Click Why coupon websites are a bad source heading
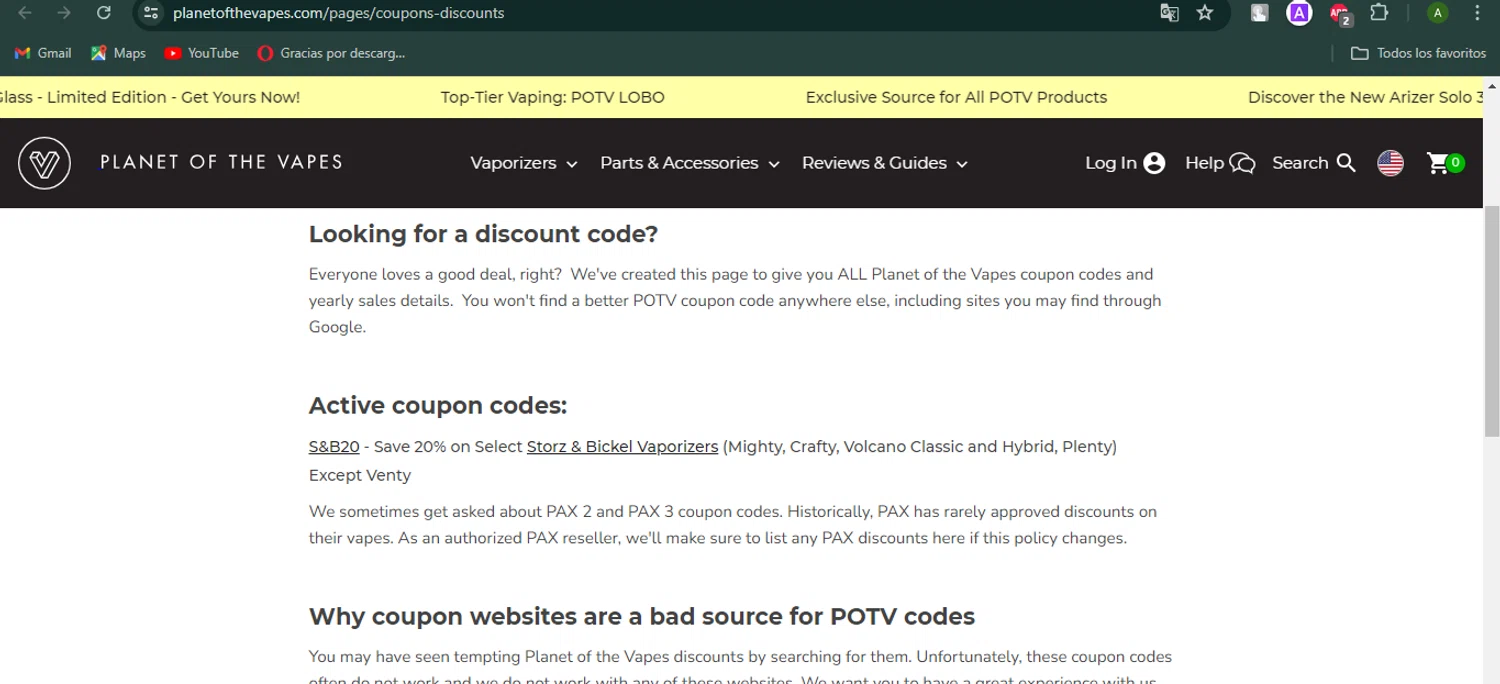The height and width of the screenshot is (684, 1500). [642, 616]
